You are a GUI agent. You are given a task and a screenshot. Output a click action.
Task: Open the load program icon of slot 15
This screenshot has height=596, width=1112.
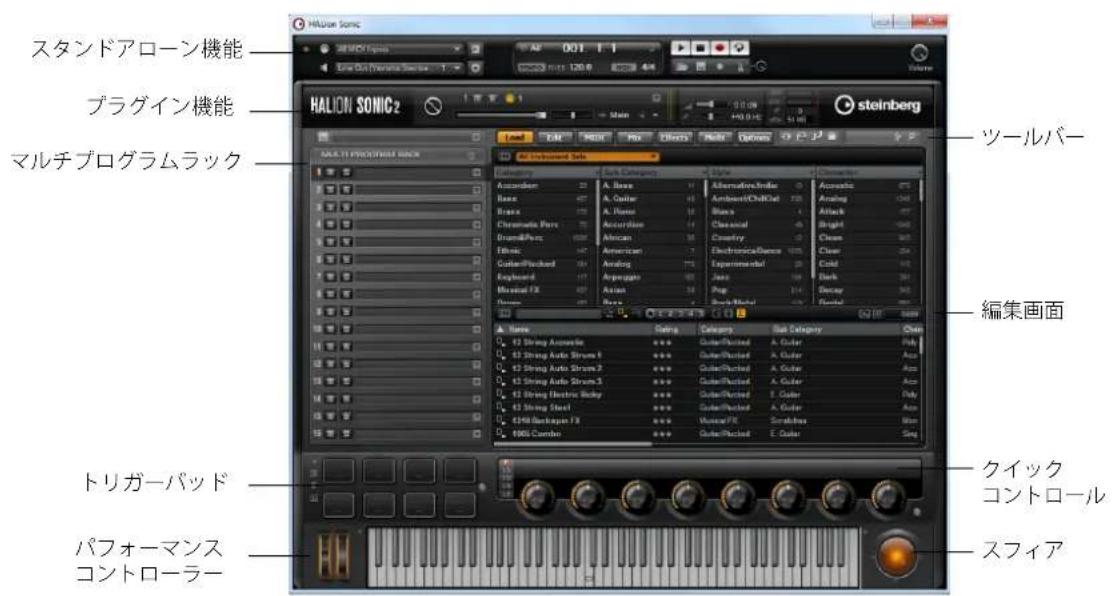pos(477,416)
